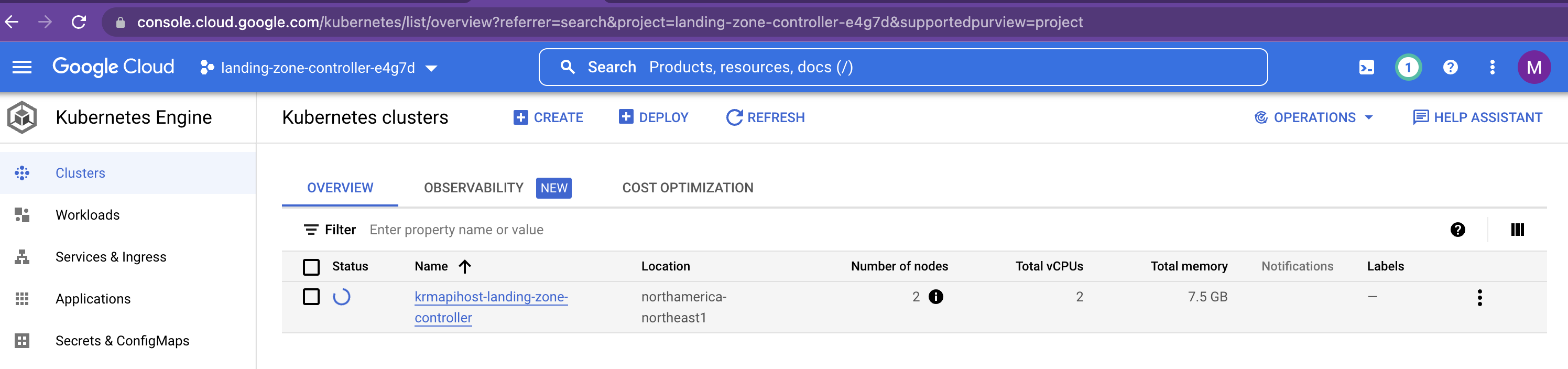This screenshot has width=1568, height=369.
Task: Expand the landing-zone-controller project selector
Action: [318, 68]
